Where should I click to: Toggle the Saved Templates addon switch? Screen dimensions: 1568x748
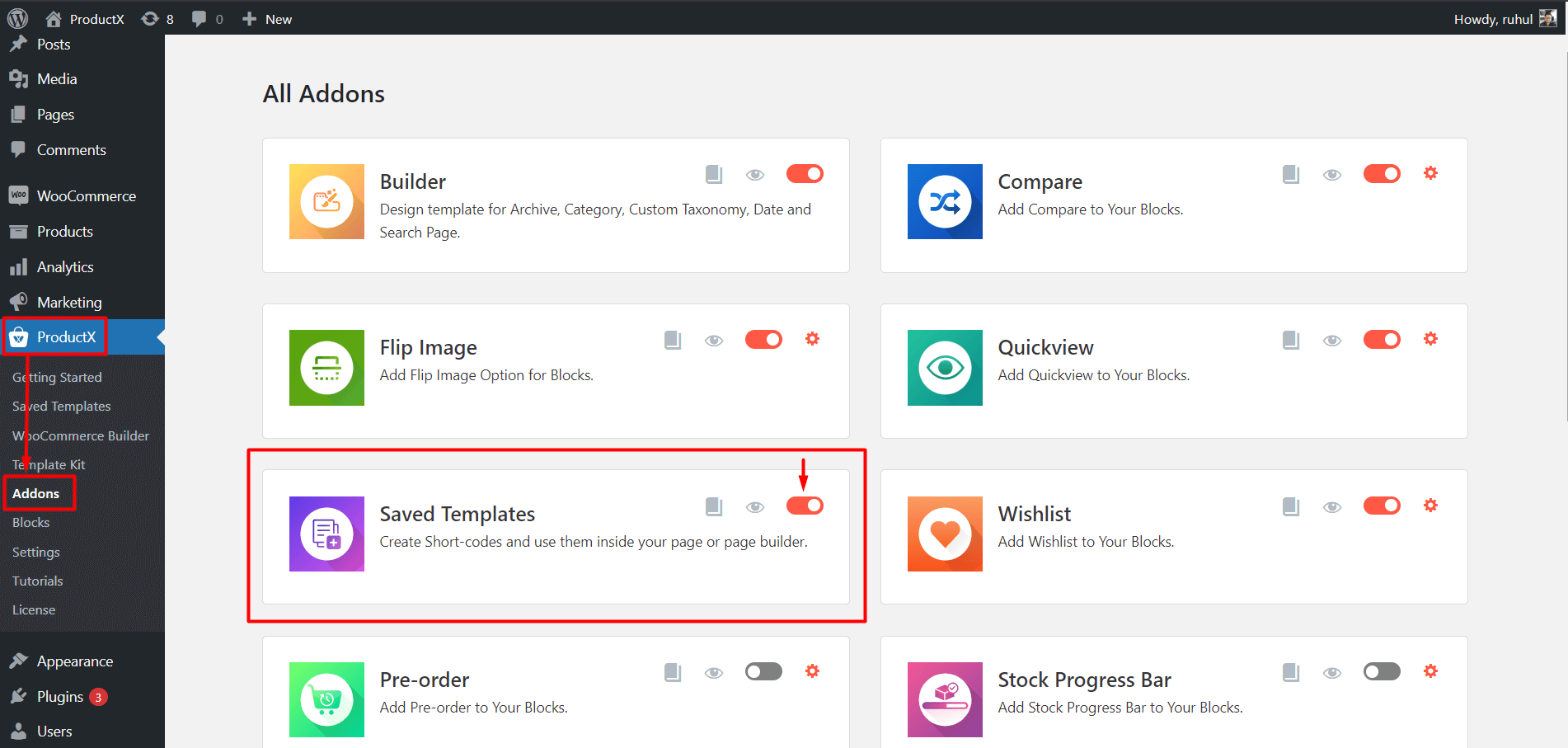[x=805, y=506]
